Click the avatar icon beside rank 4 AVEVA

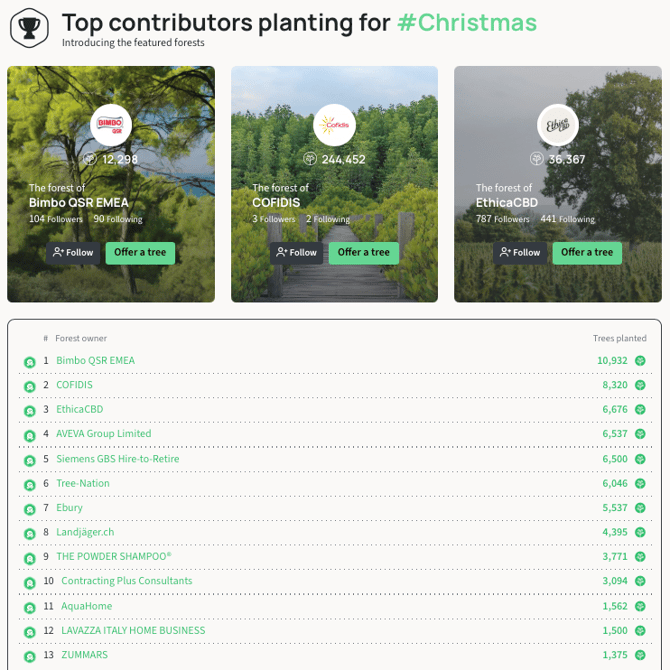[29, 436]
